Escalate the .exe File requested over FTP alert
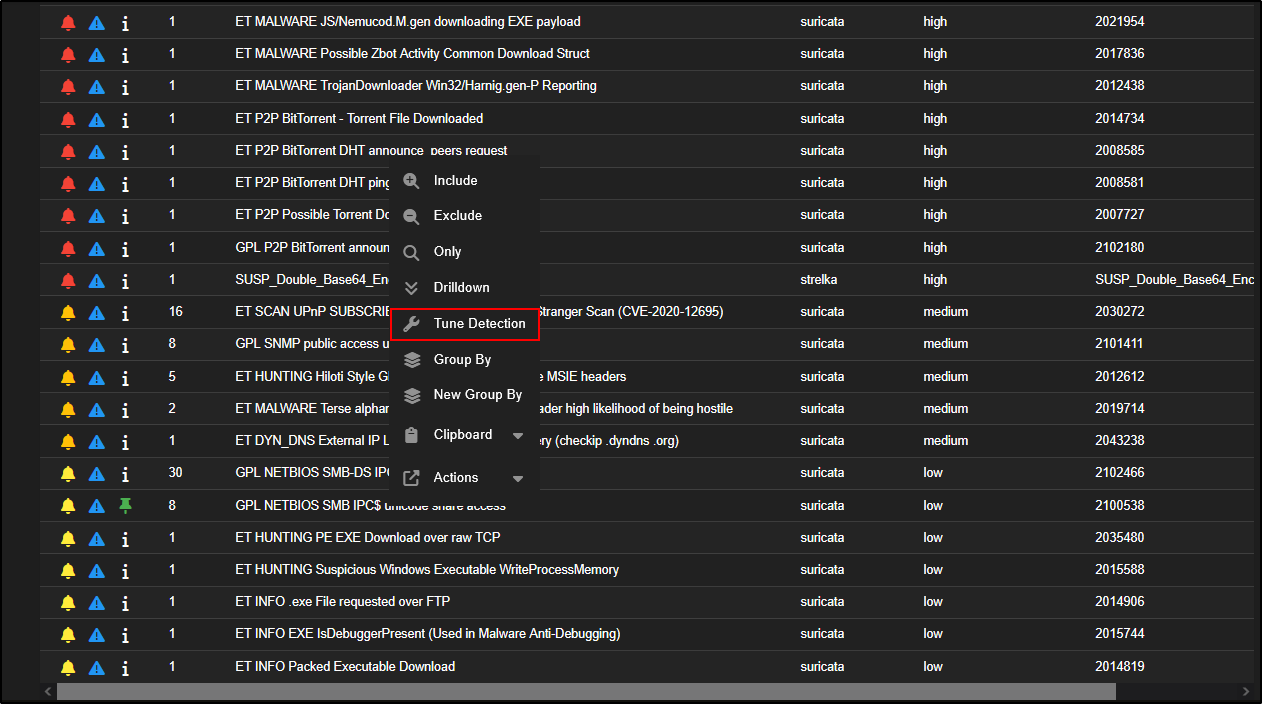Viewport: 1262px width, 704px height. point(96,602)
